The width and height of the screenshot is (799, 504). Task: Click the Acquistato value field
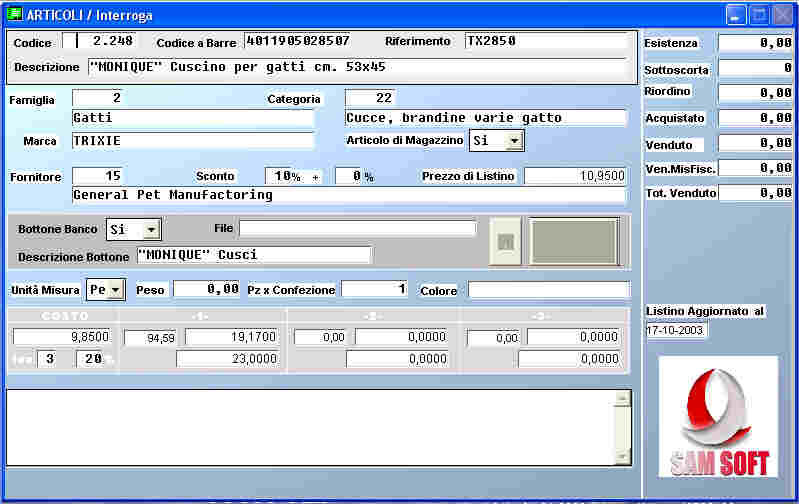[x=755, y=118]
